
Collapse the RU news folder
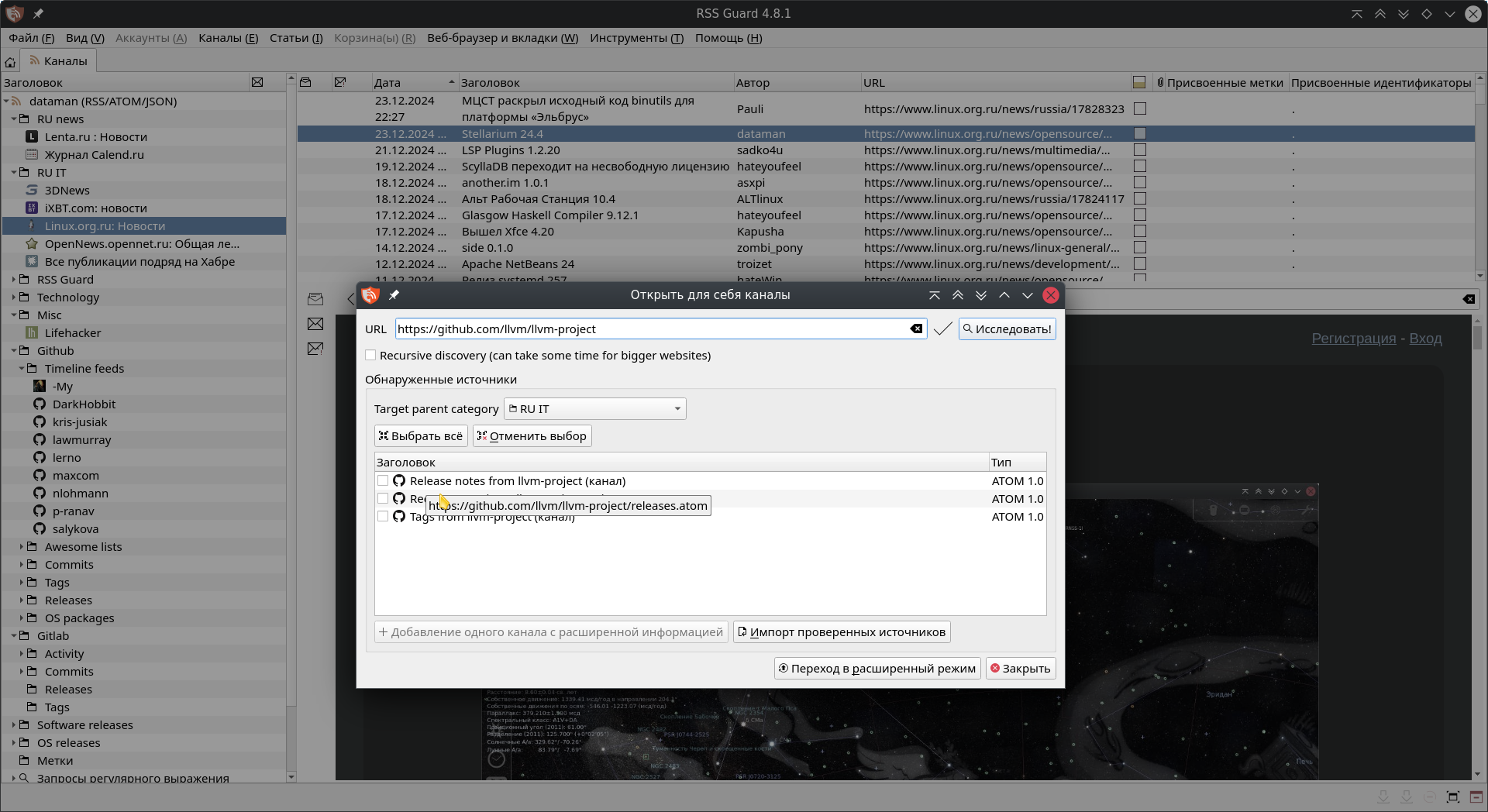click(x=14, y=119)
